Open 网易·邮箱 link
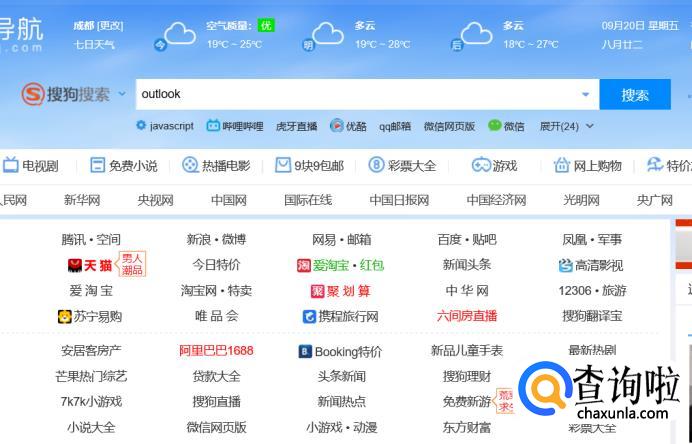The width and height of the screenshot is (692, 444). [342, 240]
